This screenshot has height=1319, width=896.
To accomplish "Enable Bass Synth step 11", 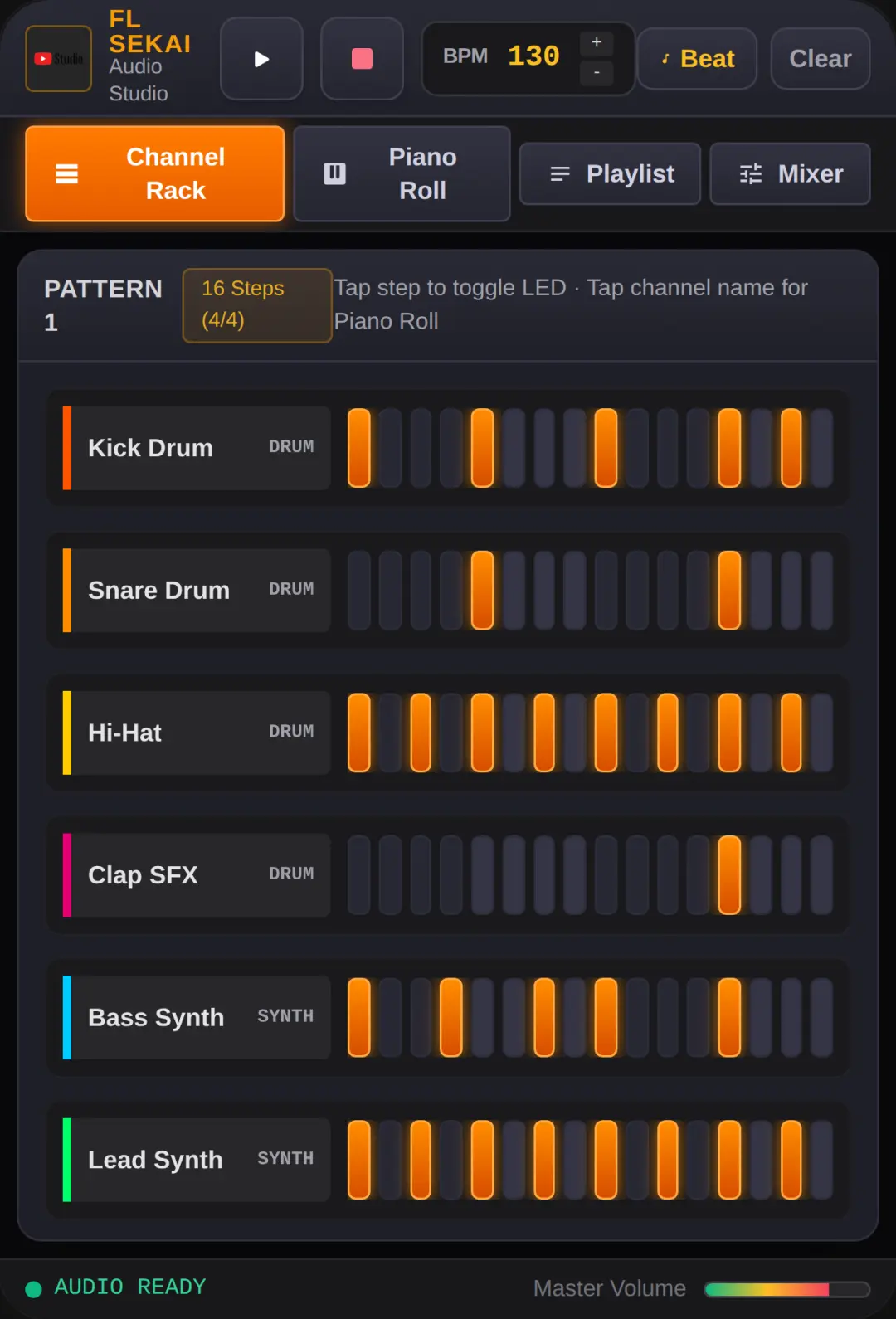I will tap(668, 1017).
